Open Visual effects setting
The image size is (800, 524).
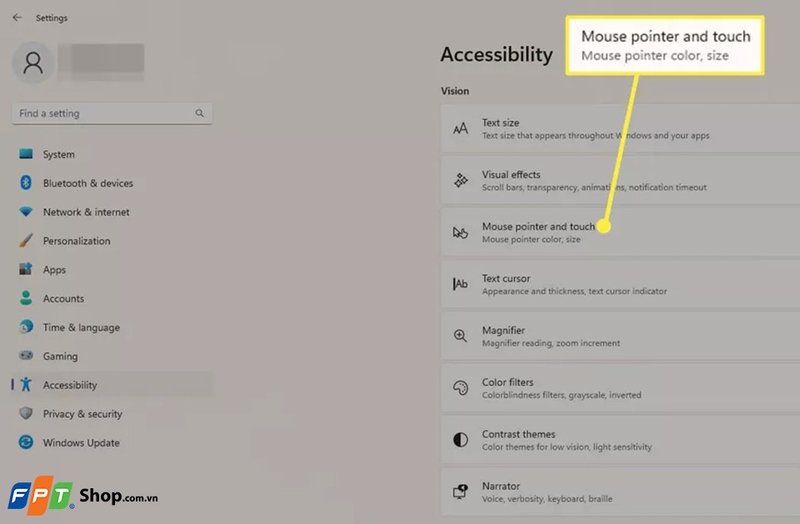[x=620, y=180]
